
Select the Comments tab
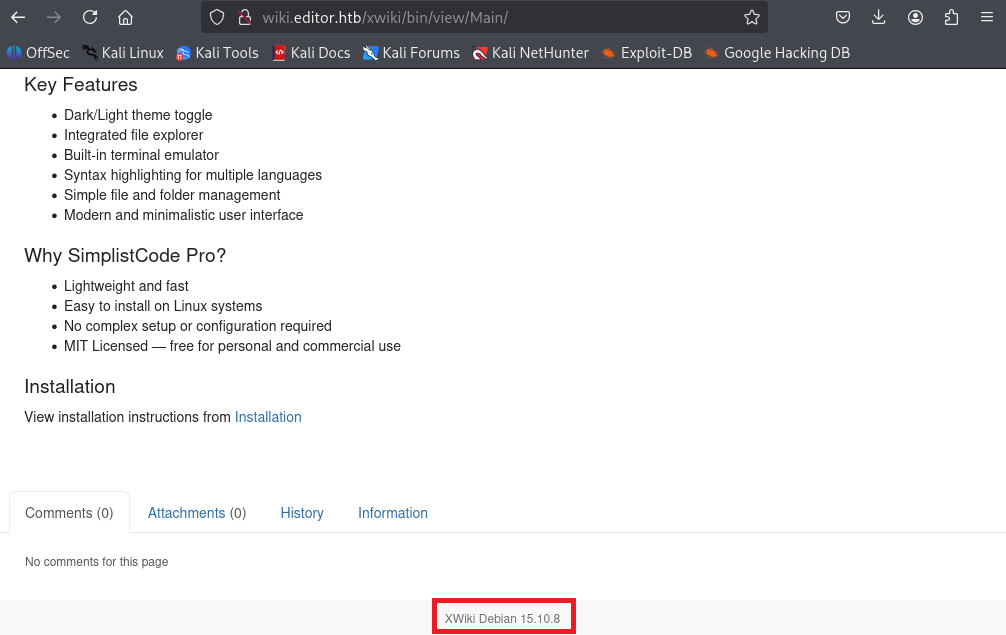click(x=69, y=513)
